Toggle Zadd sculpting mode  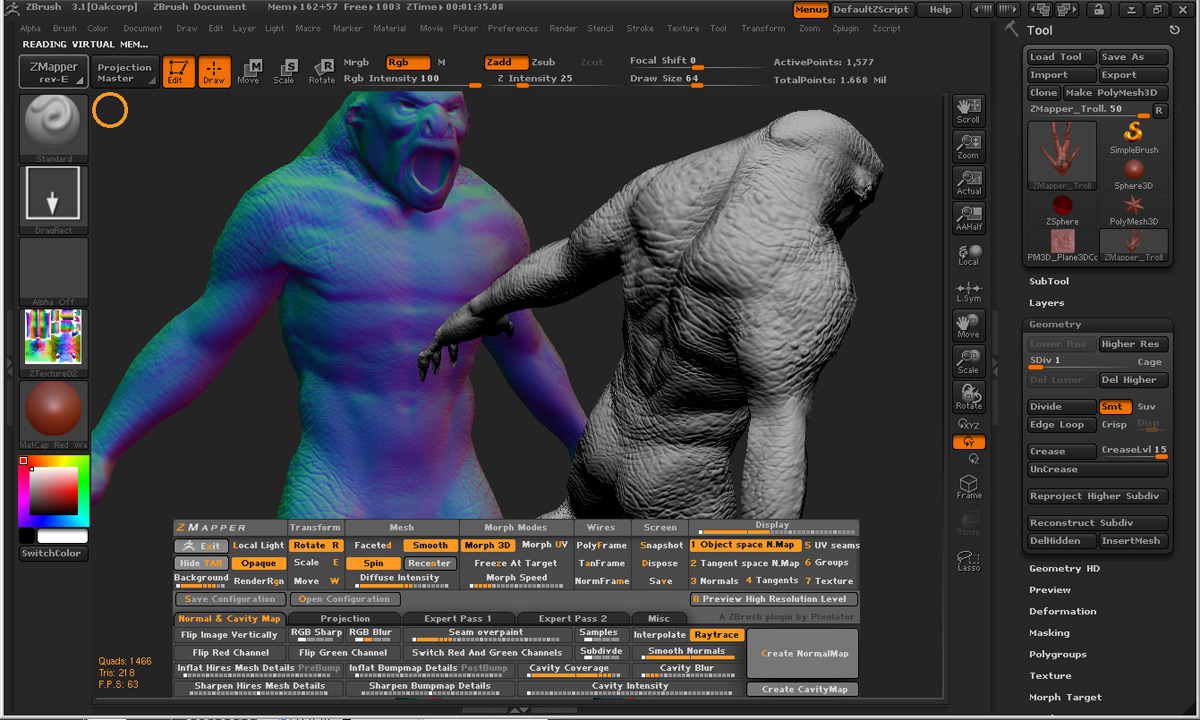click(506, 62)
